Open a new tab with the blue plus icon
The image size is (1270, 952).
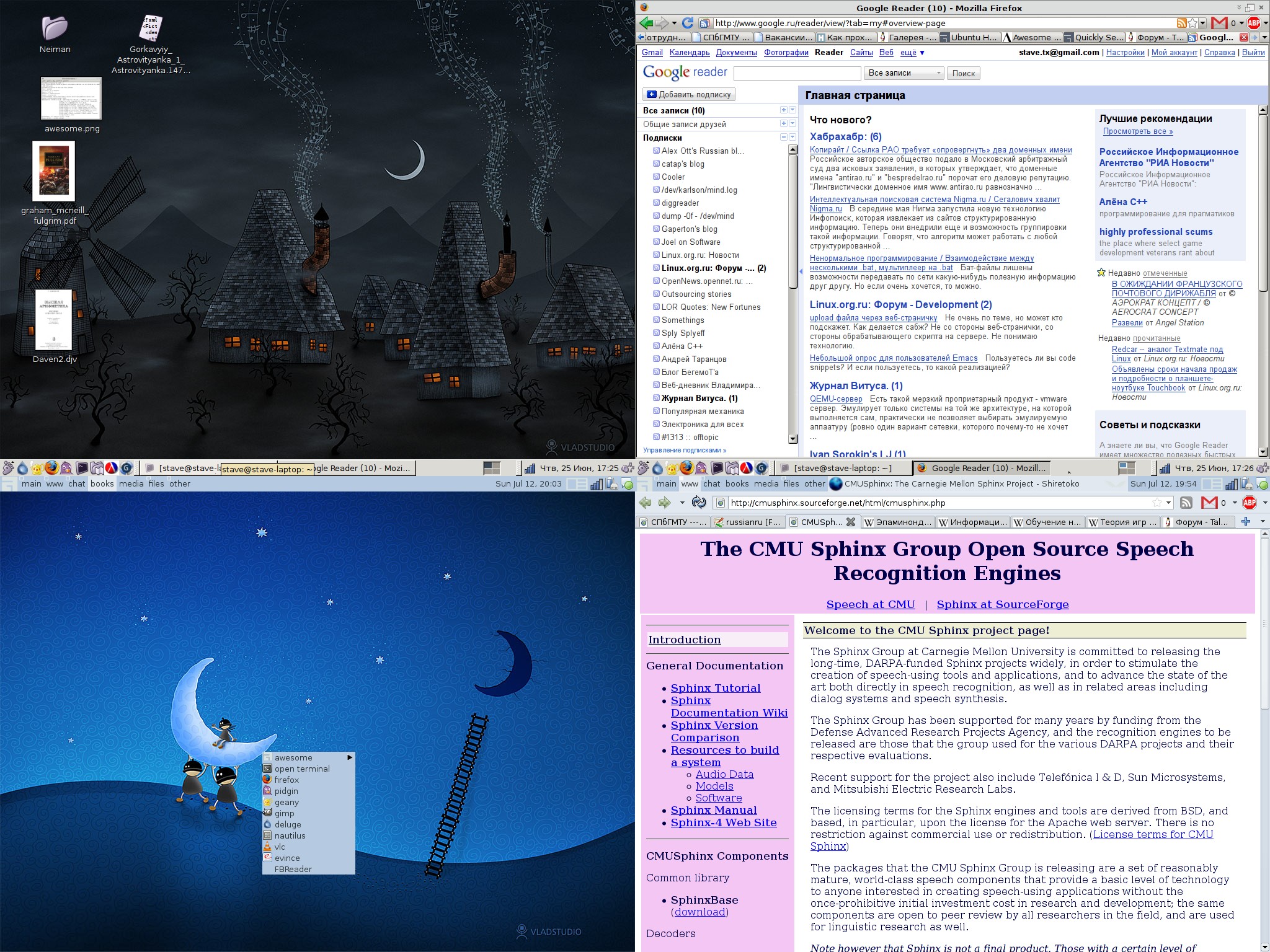[x=1245, y=522]
